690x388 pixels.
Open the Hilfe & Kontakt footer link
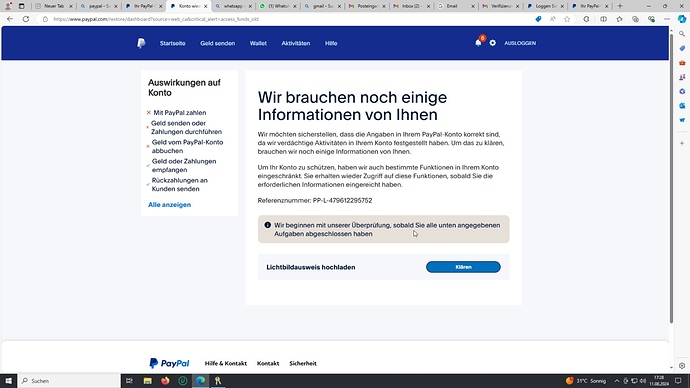[226, 363]
